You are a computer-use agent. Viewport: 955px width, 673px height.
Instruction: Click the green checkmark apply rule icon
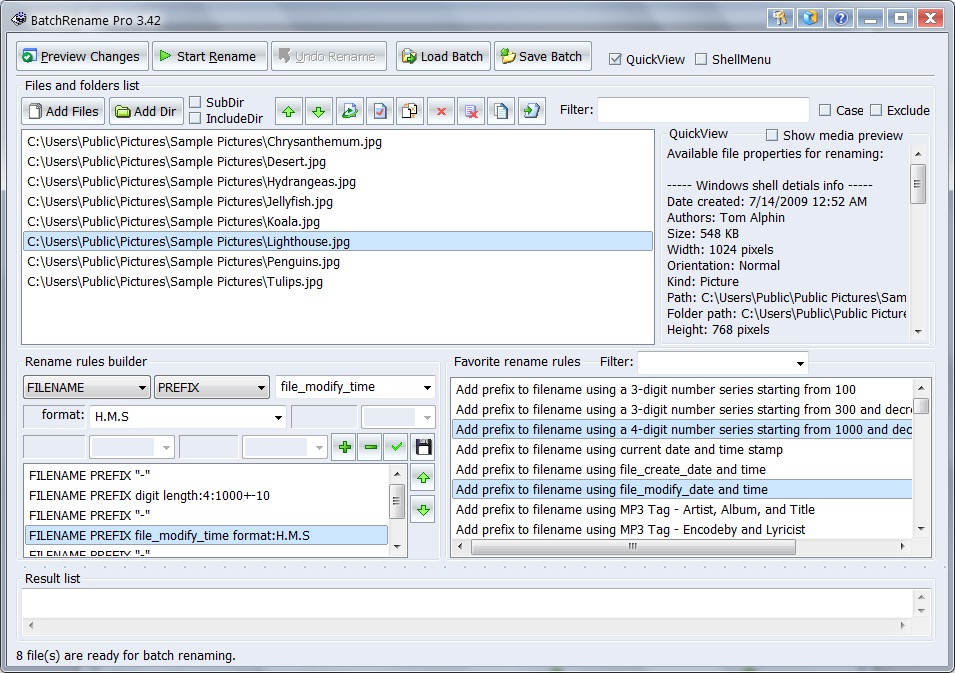[x=397, y=447]
